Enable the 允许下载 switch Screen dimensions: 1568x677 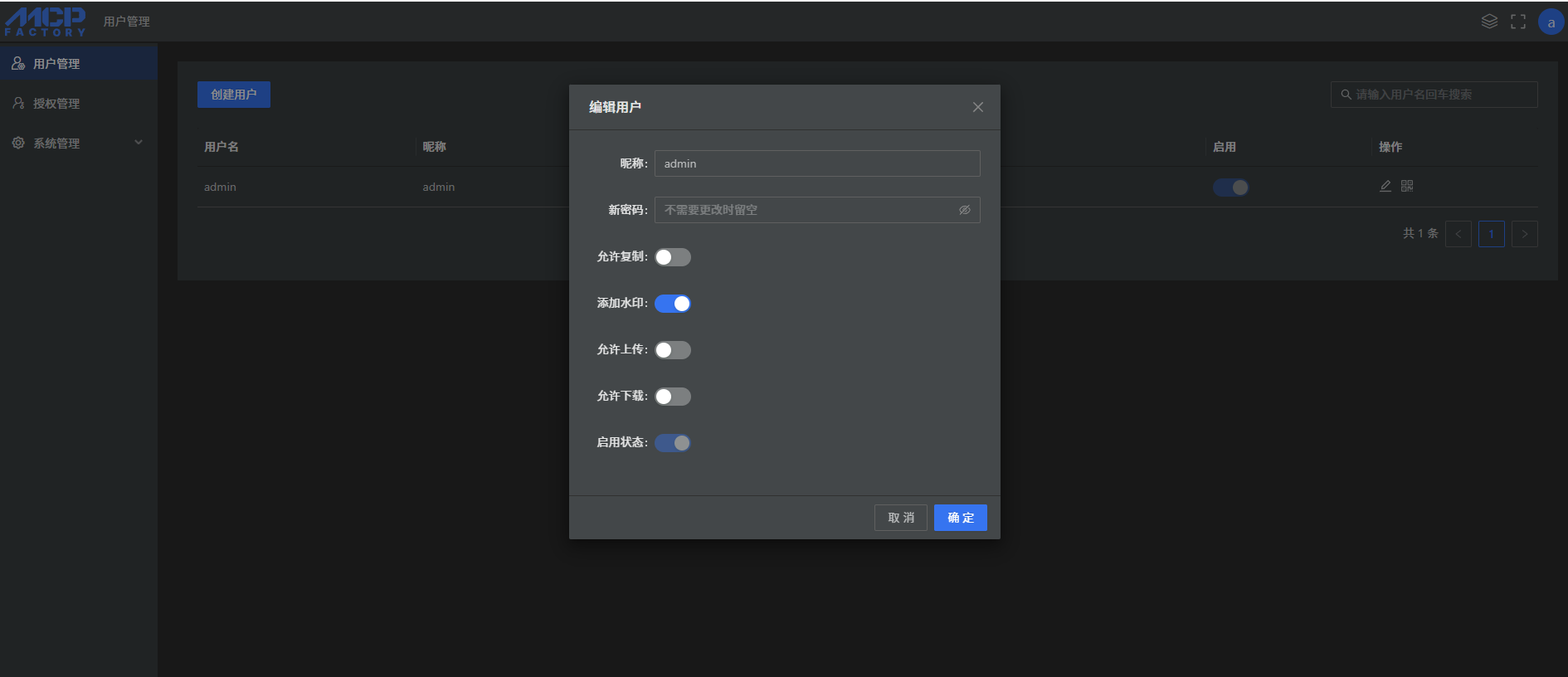tap(673, 397)
